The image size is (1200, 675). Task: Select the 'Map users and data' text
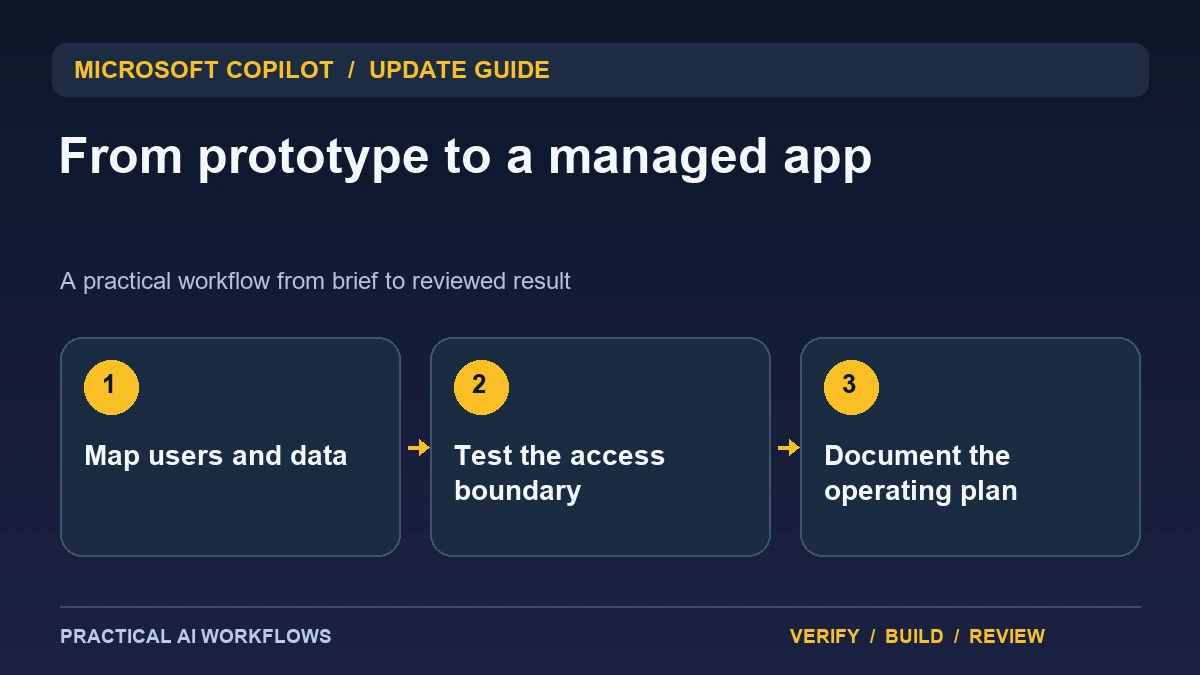coord(216,456)
